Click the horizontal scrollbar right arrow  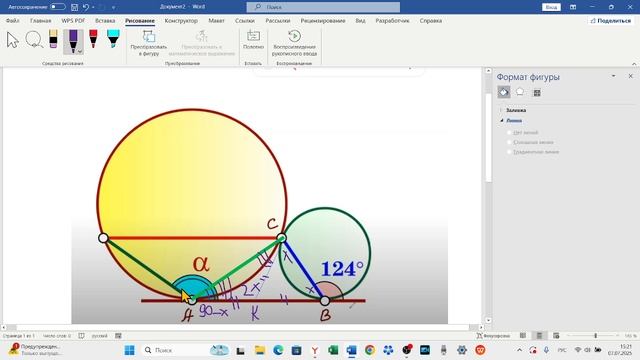click(481, 327)
